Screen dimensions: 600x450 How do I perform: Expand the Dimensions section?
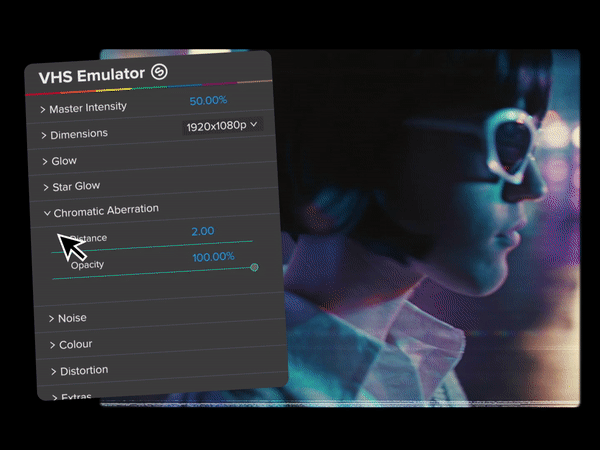point(44,135)
